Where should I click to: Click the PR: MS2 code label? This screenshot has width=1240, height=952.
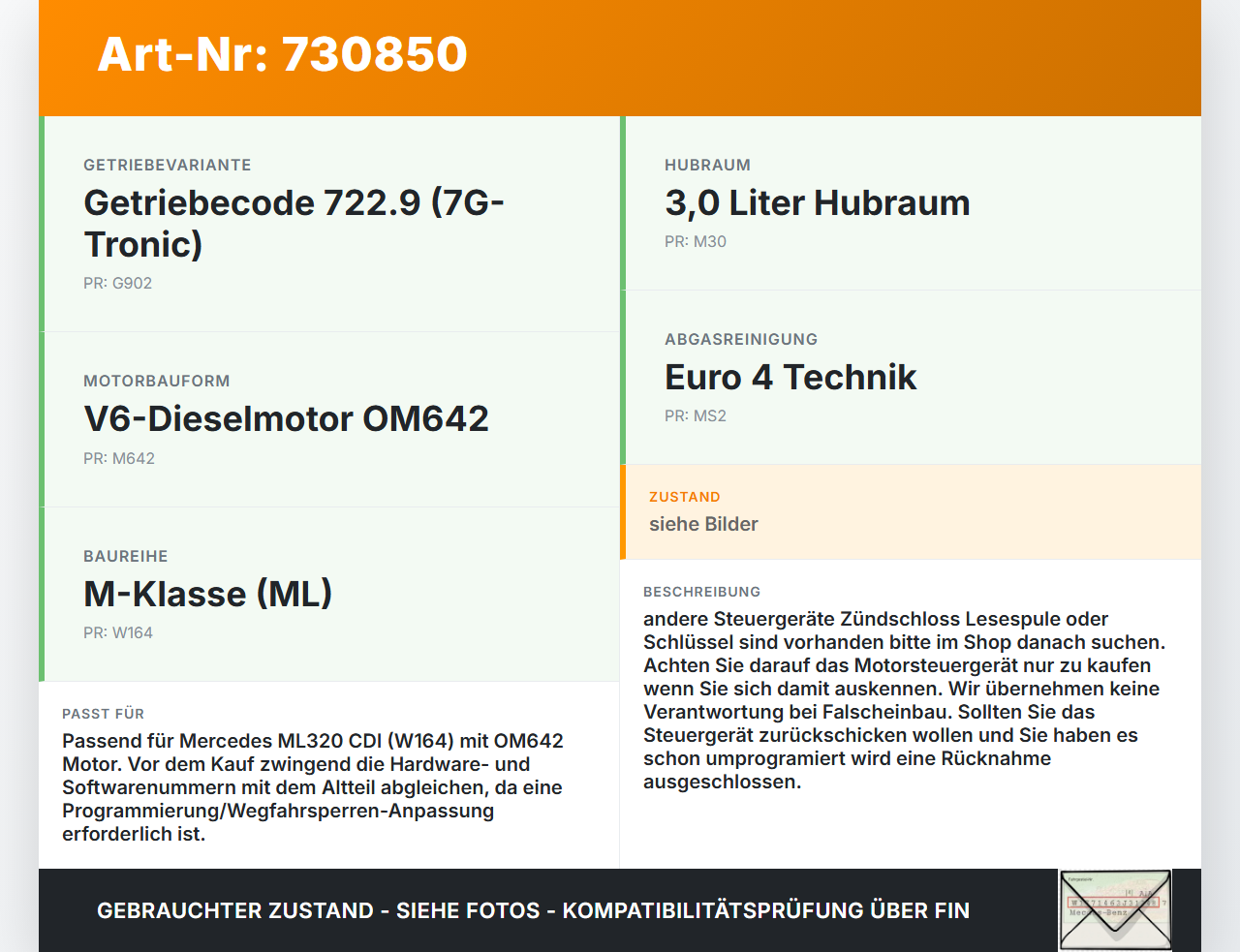(x=696, y=416)
